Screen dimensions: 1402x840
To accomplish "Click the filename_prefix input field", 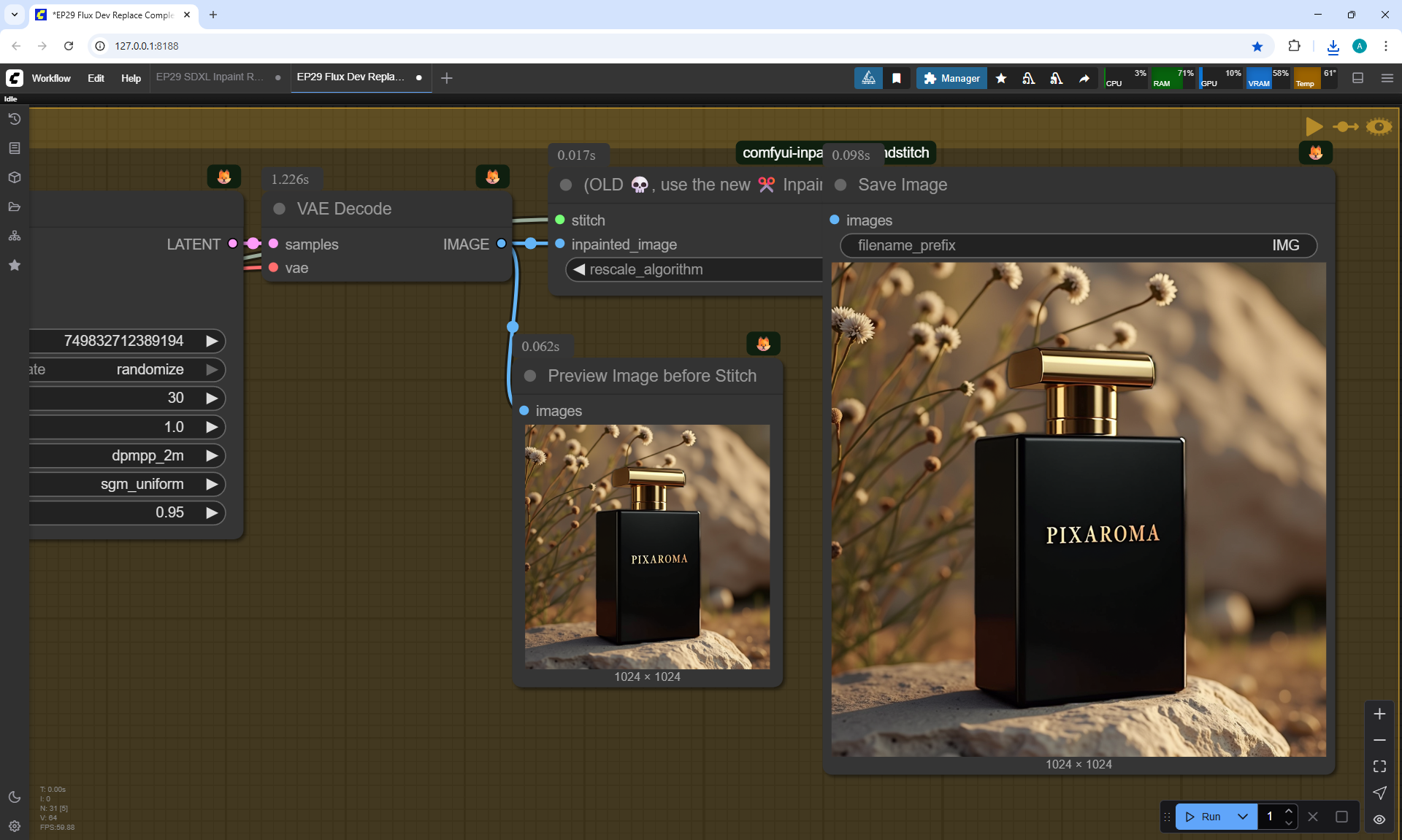I will pyautogui.click(x=1078, y=246).
